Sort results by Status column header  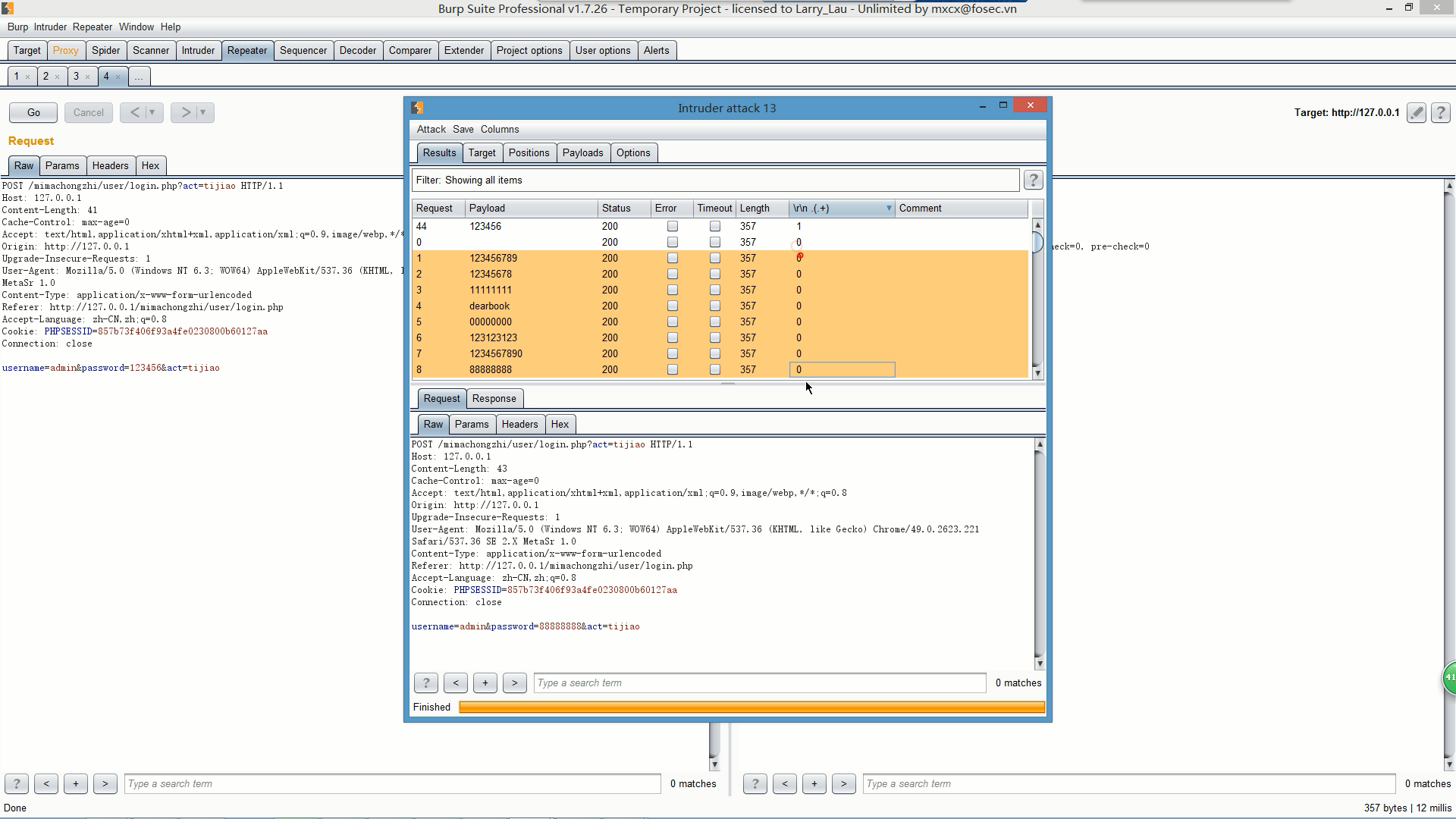click(624, 208)
